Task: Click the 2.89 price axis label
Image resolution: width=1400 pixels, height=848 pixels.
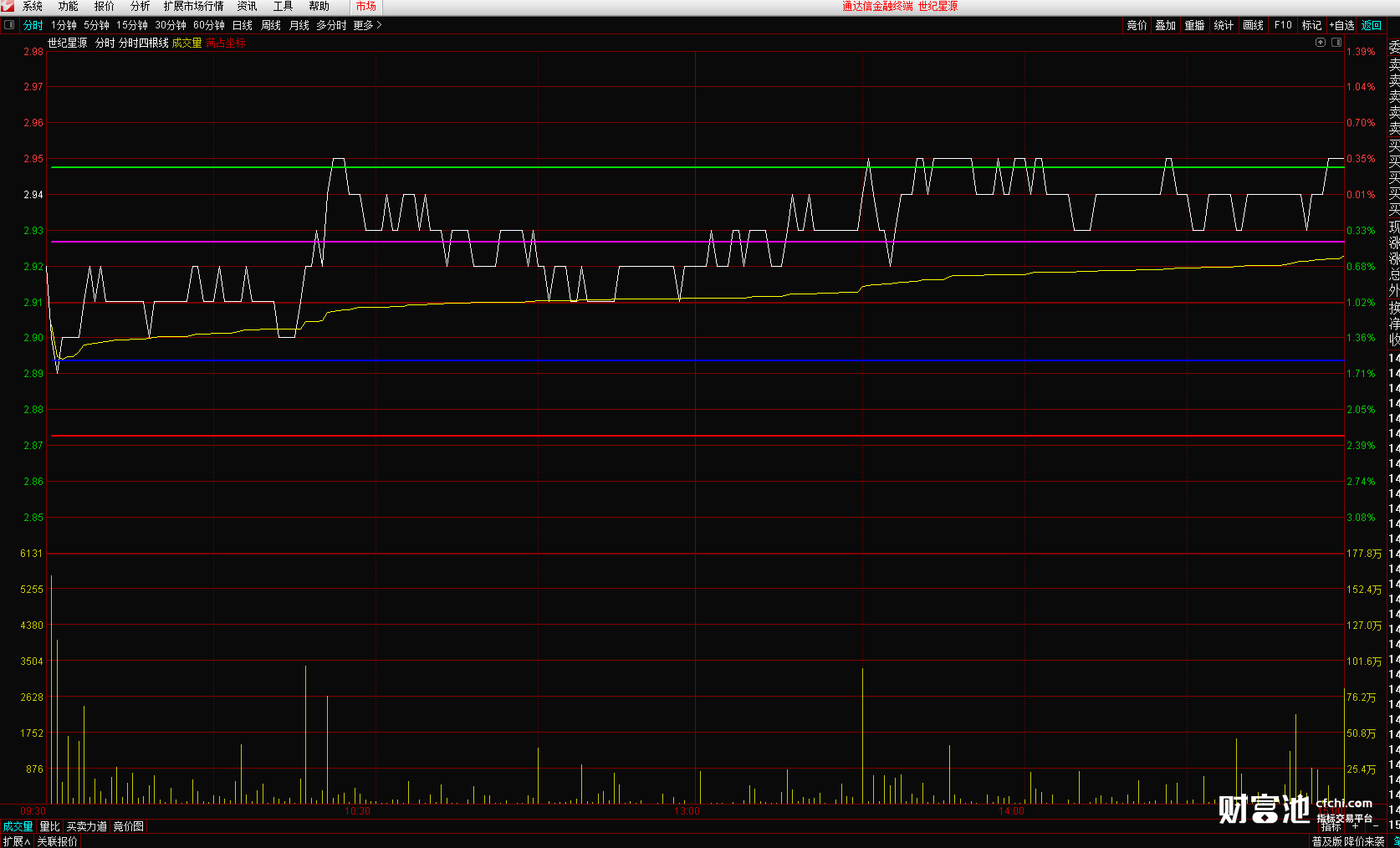Action: [x=33, y=374]
